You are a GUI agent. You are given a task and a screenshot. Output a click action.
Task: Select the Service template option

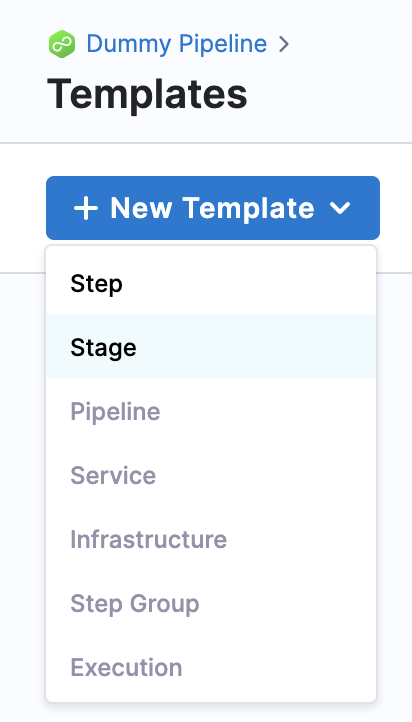(211, 475)
